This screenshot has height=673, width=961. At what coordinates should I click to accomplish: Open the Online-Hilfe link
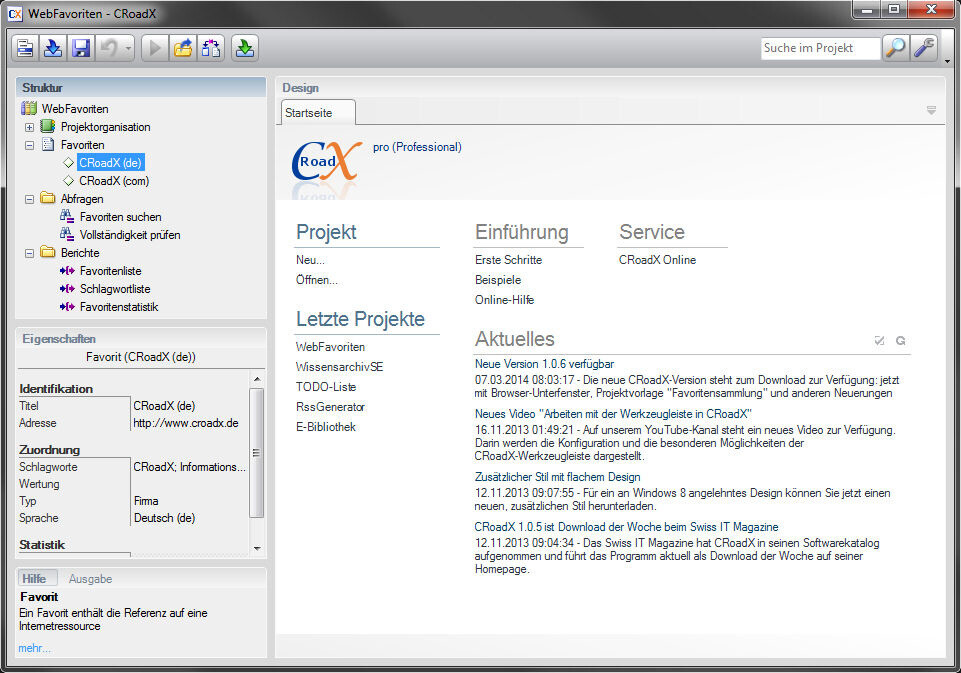tap(504, 300)
